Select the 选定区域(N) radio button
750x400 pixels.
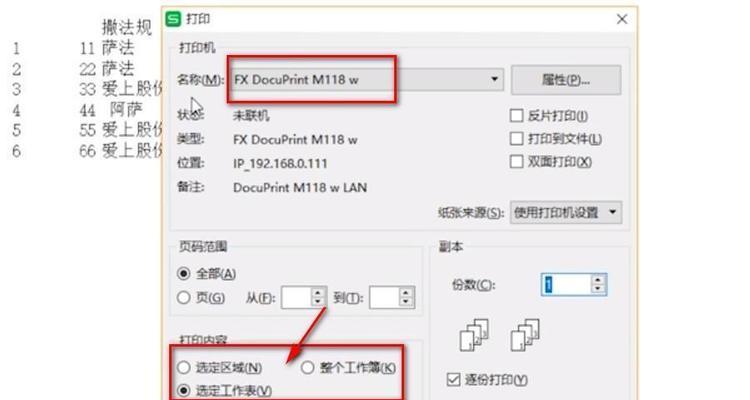(184, 367)
